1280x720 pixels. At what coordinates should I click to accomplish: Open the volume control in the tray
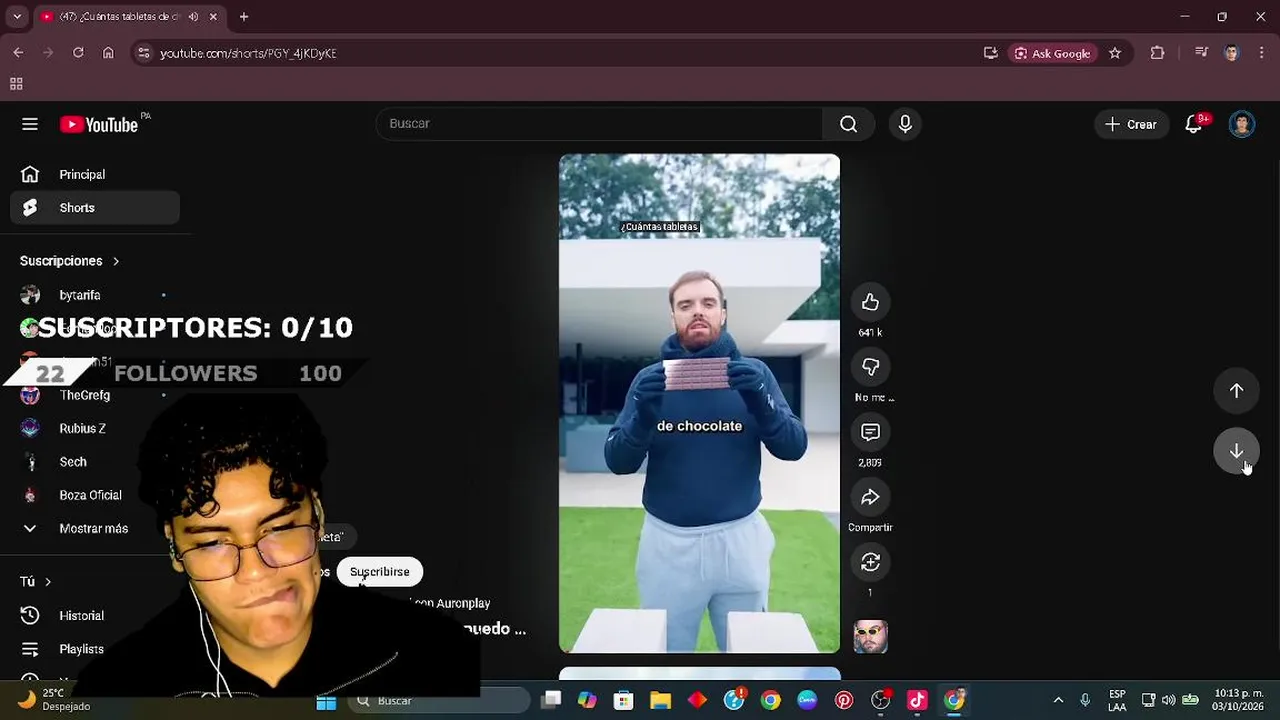[x=1168, y=700]
